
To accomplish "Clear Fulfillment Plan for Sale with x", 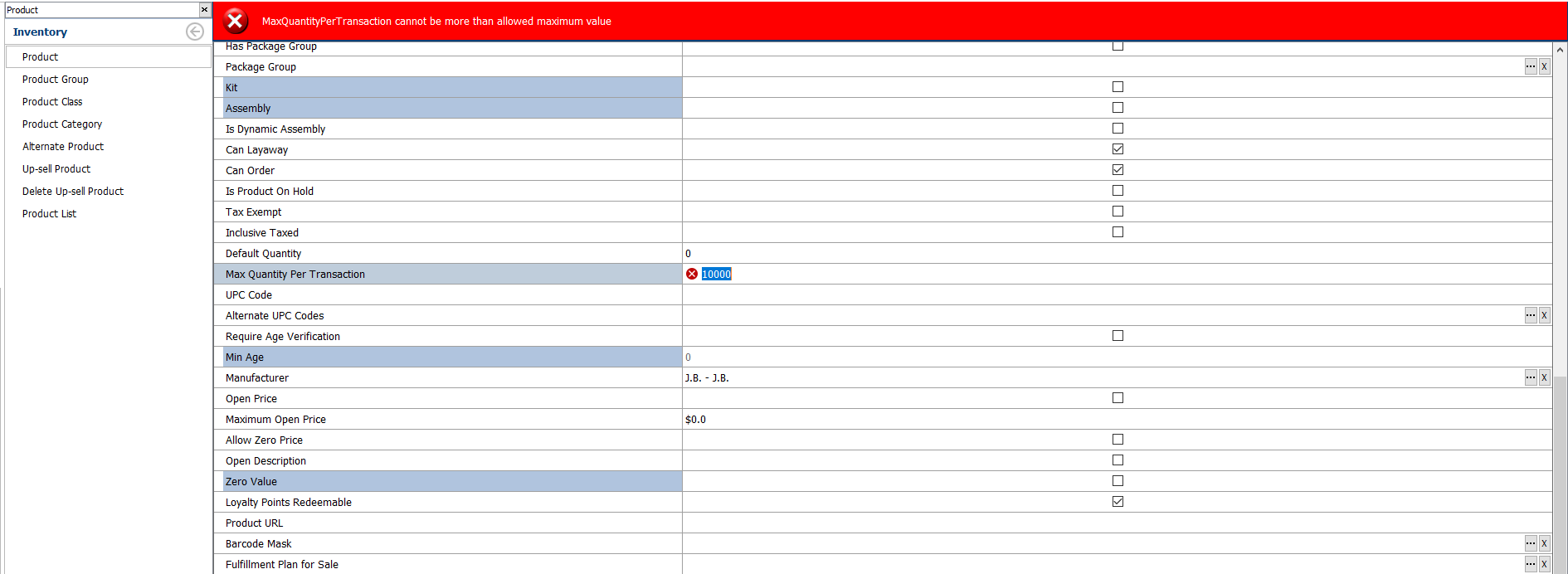I will [x=1544, y=564].
